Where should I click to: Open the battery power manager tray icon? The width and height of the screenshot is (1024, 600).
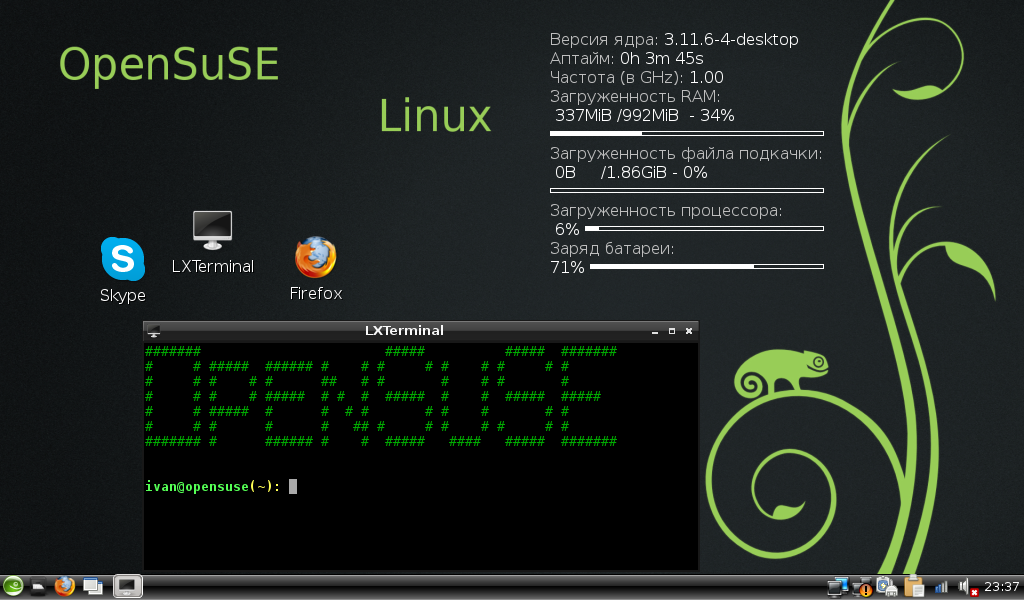point(888,587)
